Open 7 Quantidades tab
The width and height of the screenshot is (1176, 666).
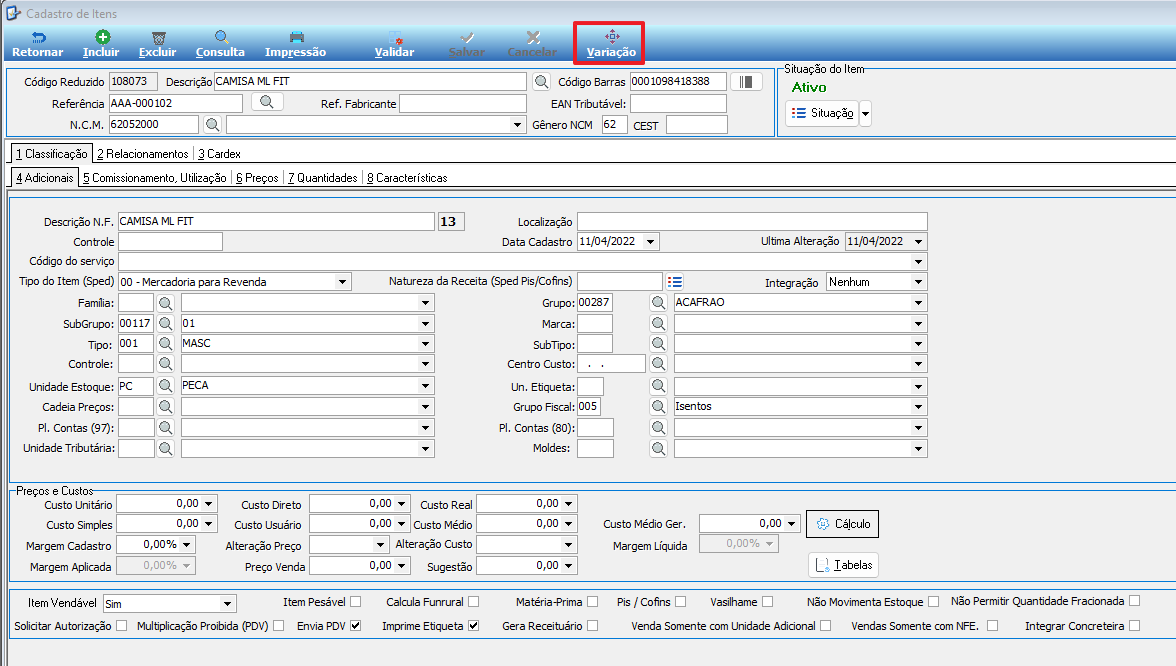(x=322, y=178)
